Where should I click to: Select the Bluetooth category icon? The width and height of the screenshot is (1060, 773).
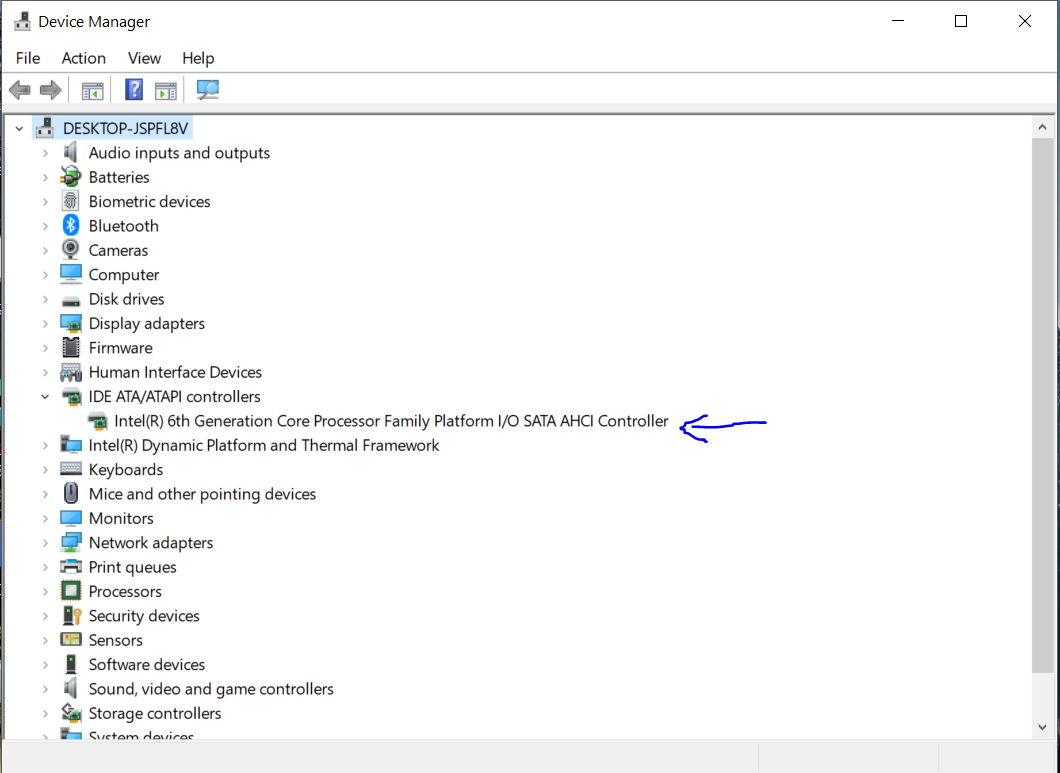click(70, 226)
